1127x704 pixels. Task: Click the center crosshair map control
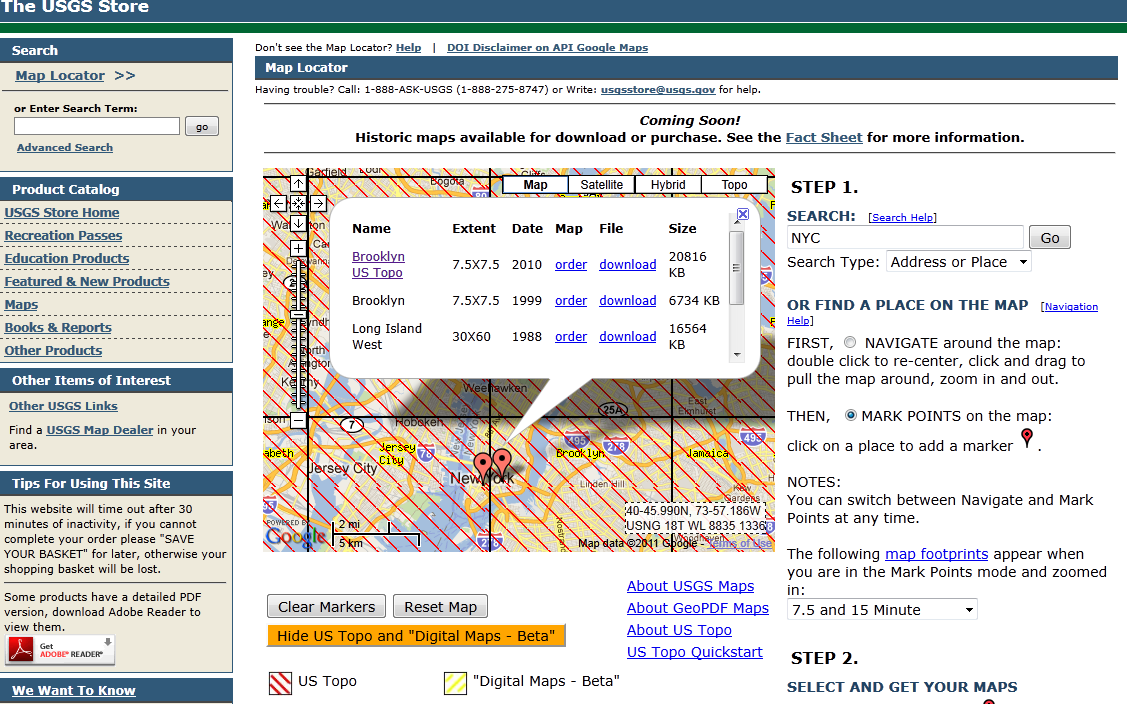tap(297, 202)
